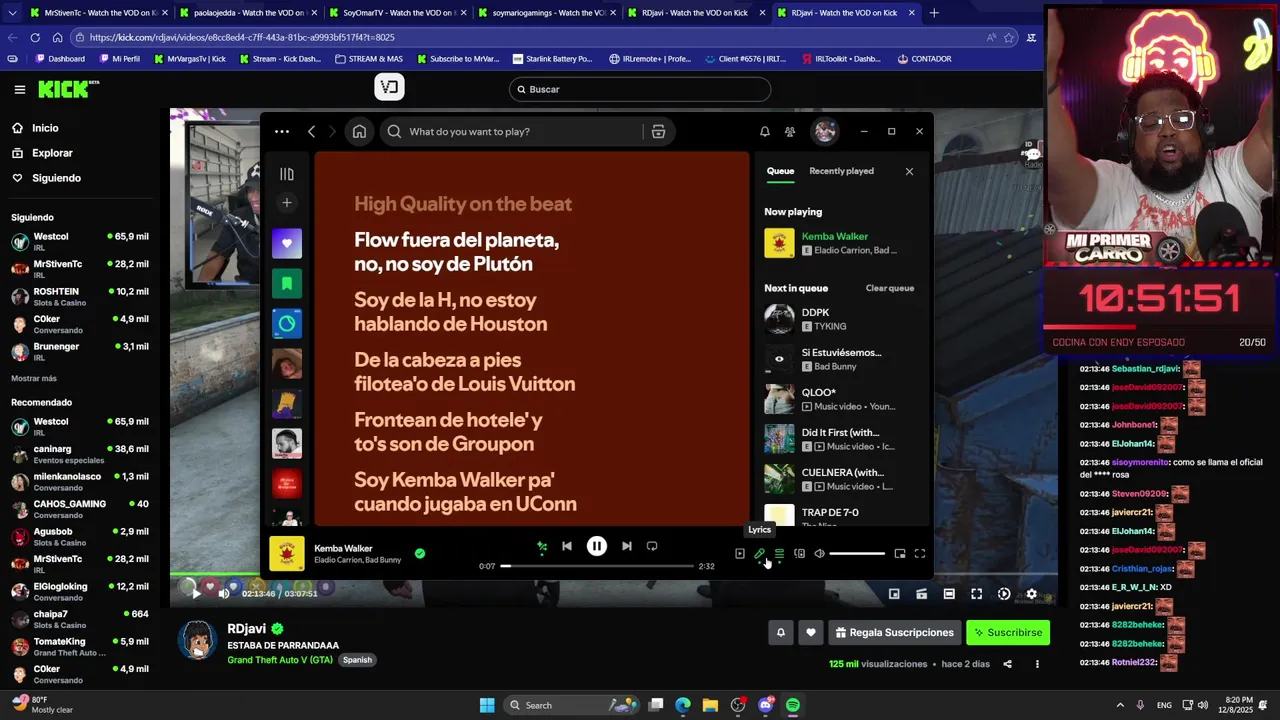Open the Windows Start menu
Viewport: 1280px width, 720px height.
487,705
